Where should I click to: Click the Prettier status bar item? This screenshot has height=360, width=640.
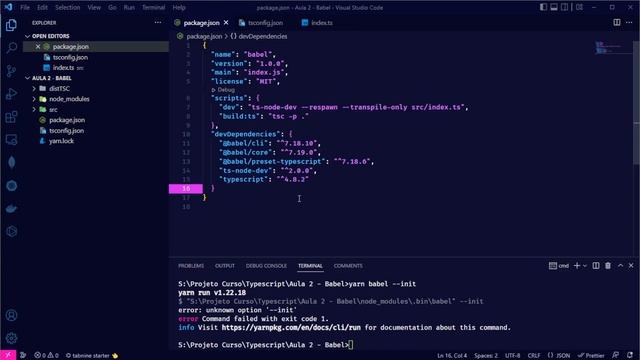coord(591,356)
